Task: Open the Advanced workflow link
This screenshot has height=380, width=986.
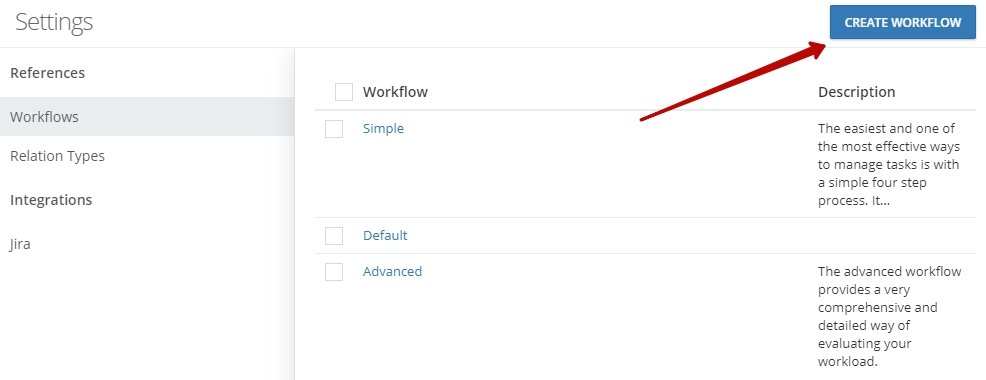Action: tap(392, 271)
